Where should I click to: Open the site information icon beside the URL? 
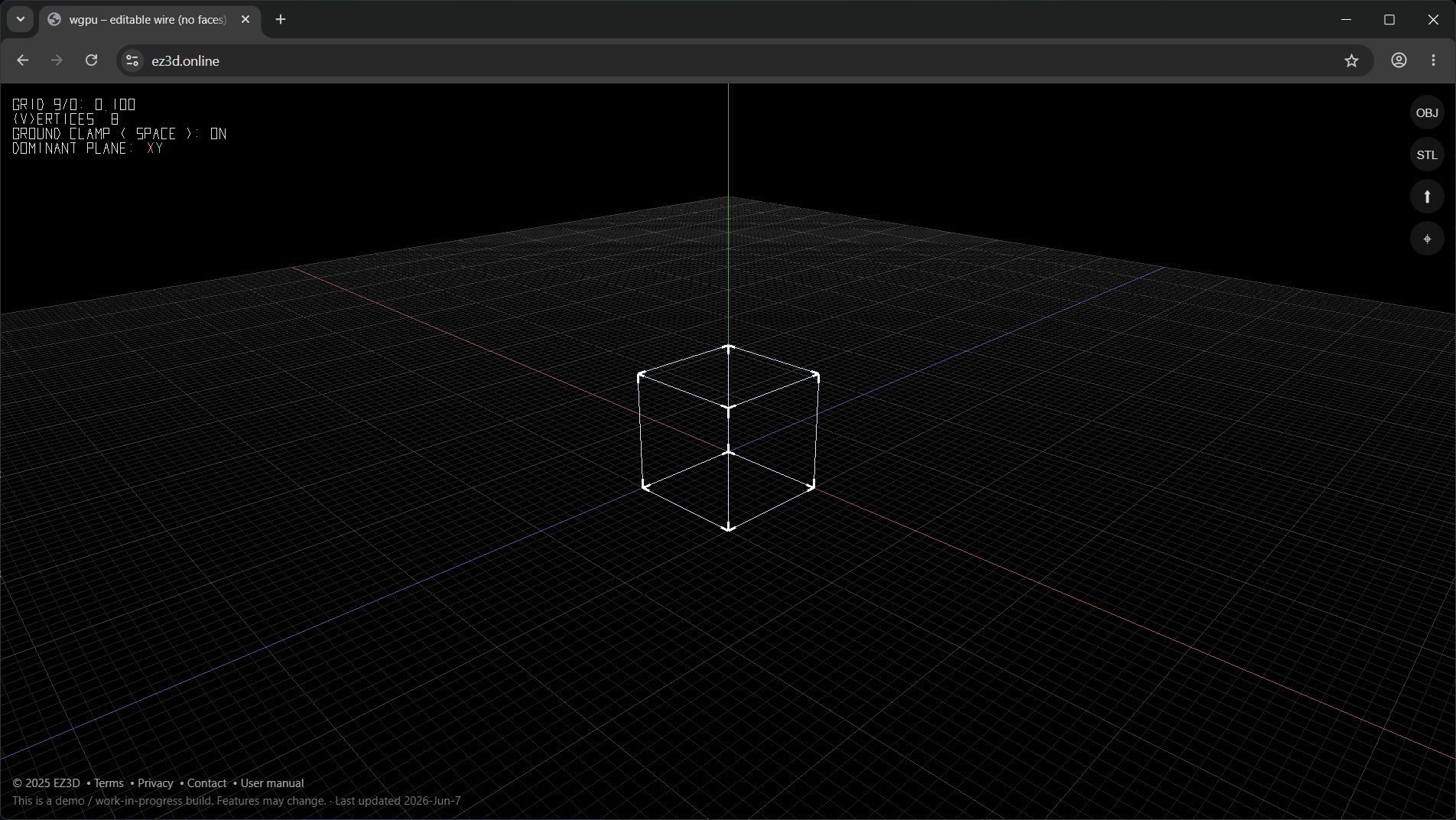point(132,60)
